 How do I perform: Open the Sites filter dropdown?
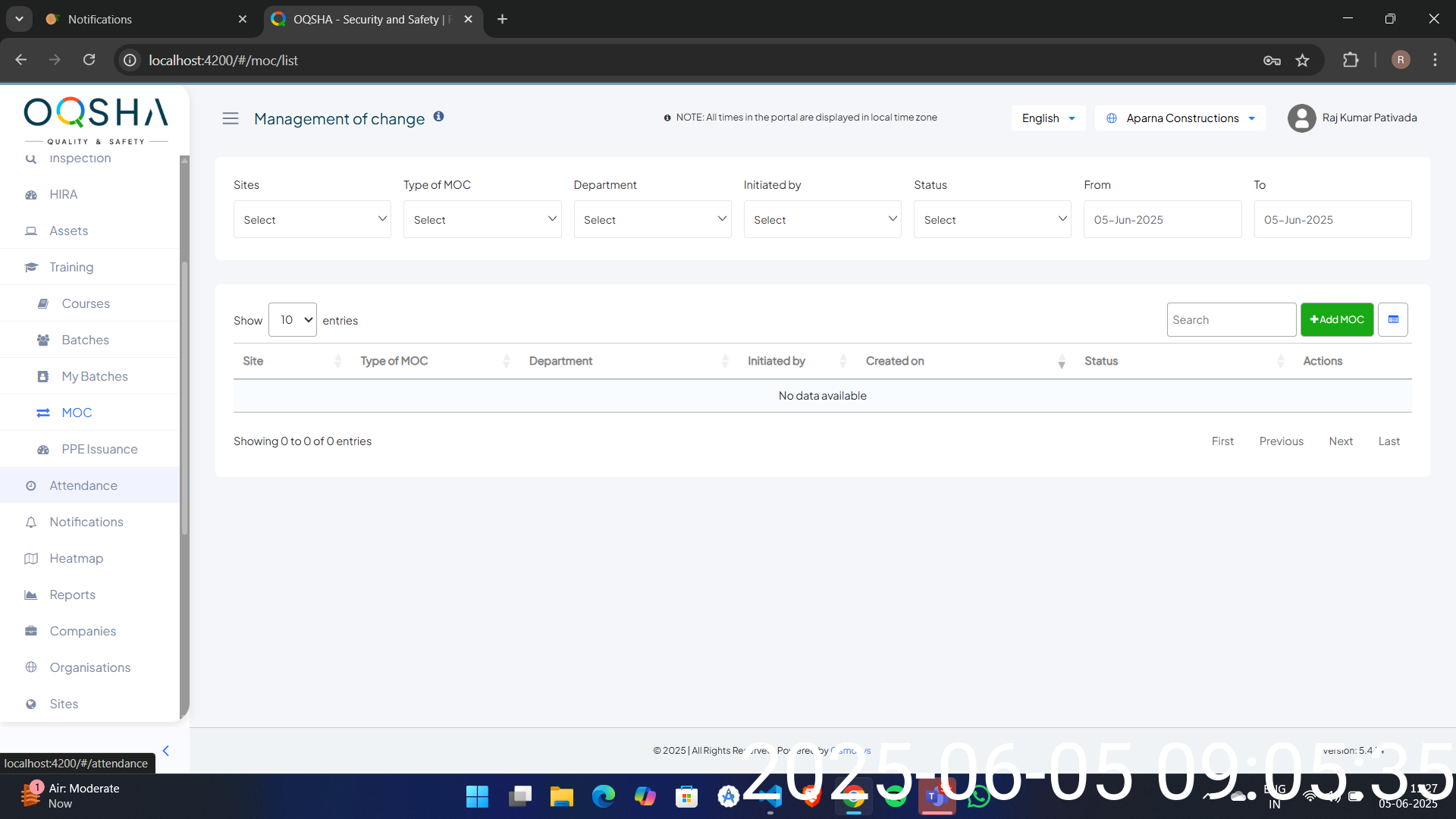(312, 219)
